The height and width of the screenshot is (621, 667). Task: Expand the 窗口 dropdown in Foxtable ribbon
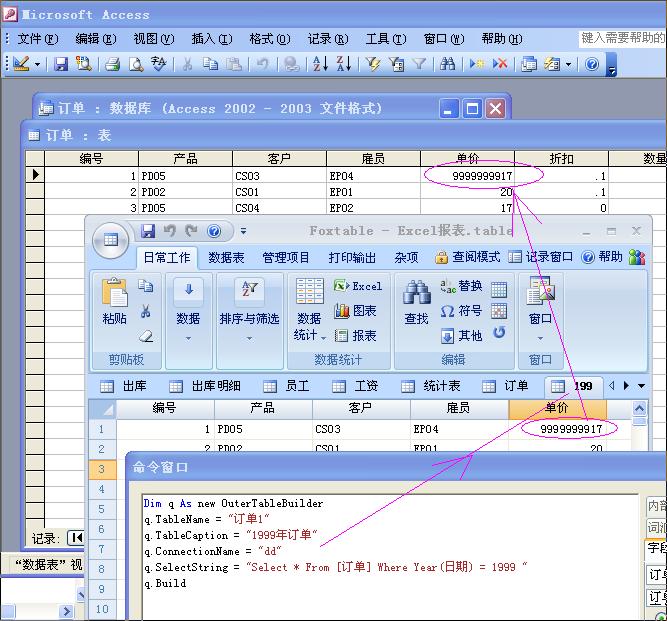[x=540, y=339]
